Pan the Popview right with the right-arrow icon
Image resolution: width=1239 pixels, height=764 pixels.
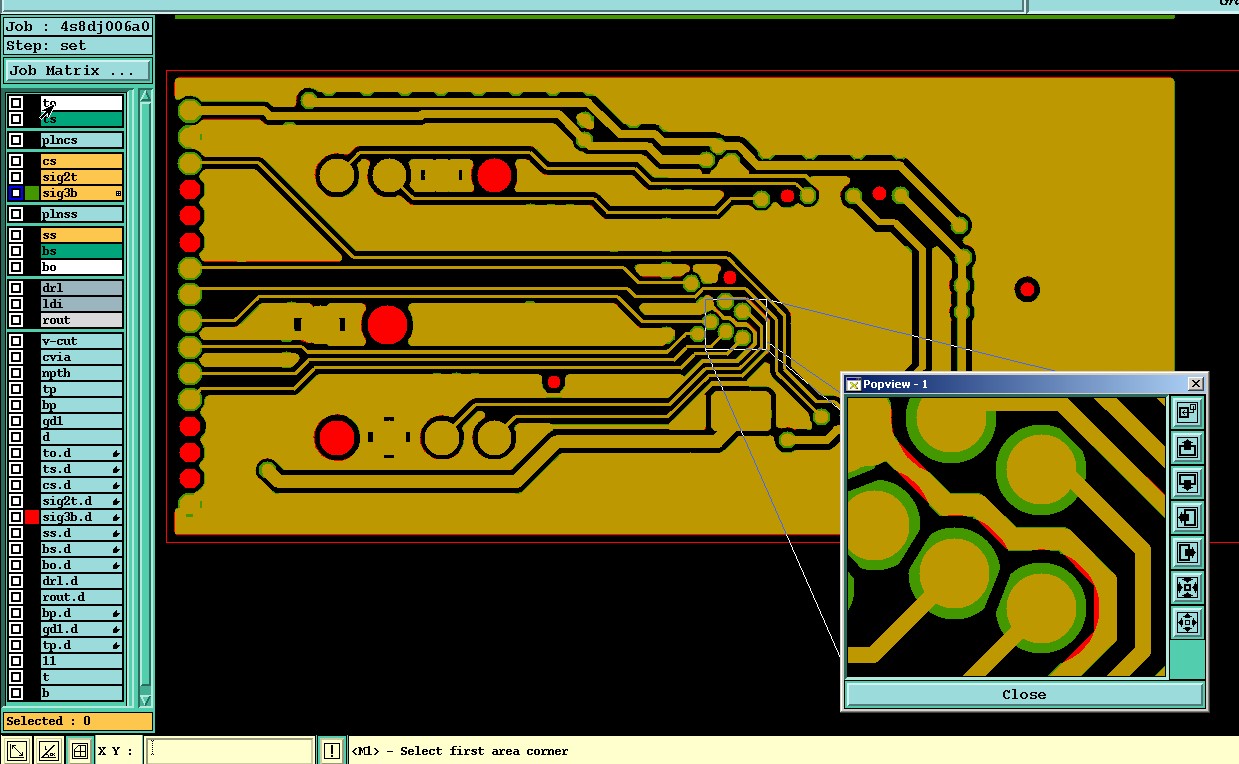(1187, 552)
